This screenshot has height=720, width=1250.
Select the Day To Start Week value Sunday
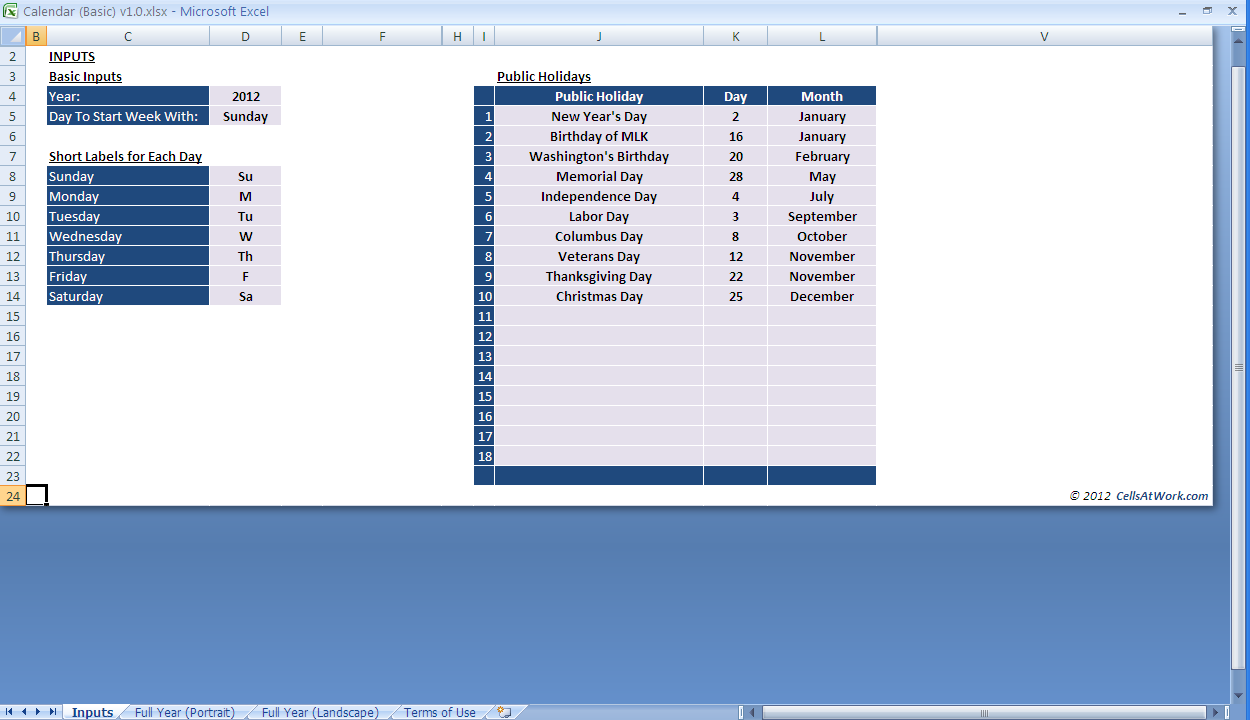[x=245, y=116]
